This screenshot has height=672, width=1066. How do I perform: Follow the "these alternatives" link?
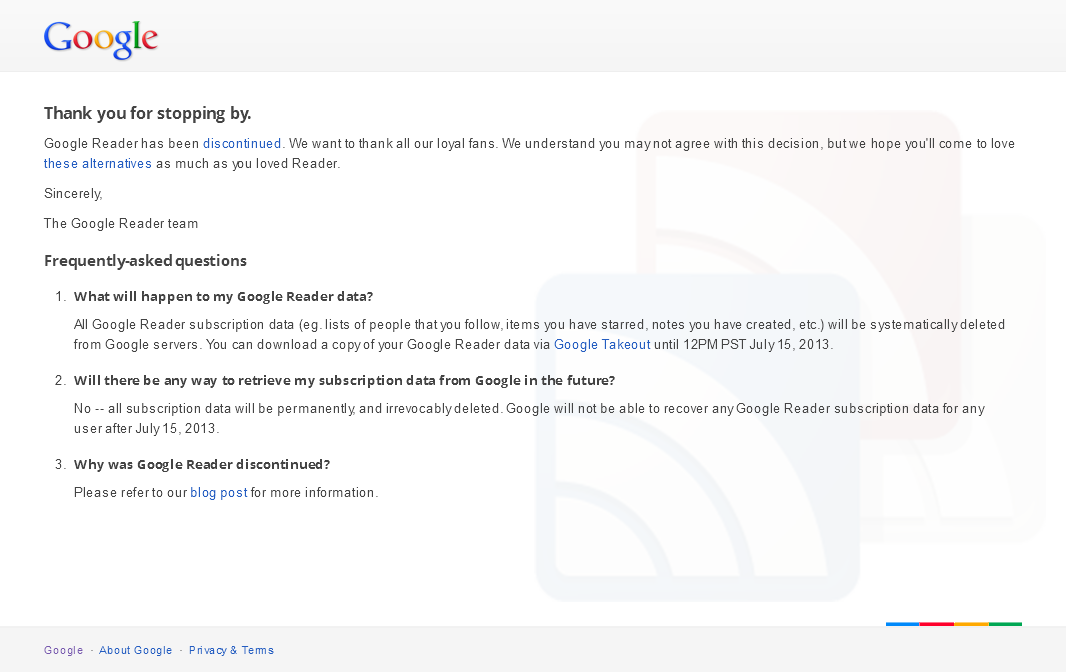point(98,164)
